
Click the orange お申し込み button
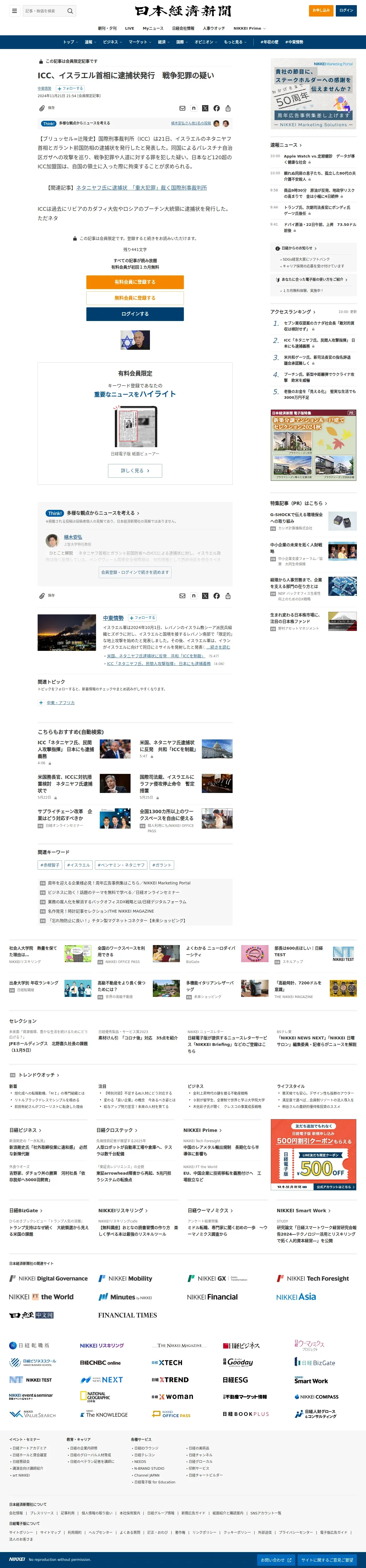pyautogui.click(x=321, y=10)
